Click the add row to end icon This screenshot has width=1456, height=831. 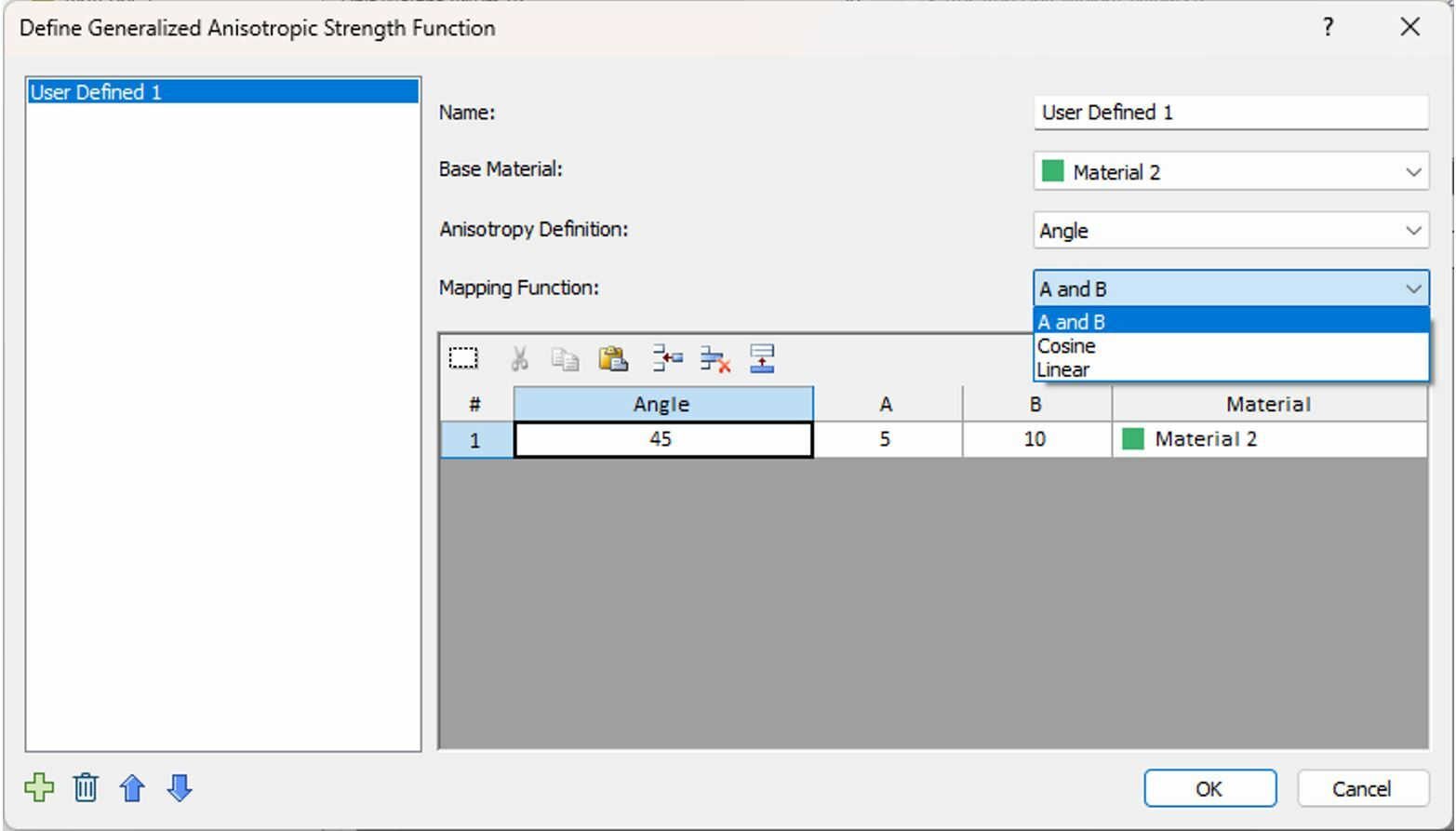[762, 358]
